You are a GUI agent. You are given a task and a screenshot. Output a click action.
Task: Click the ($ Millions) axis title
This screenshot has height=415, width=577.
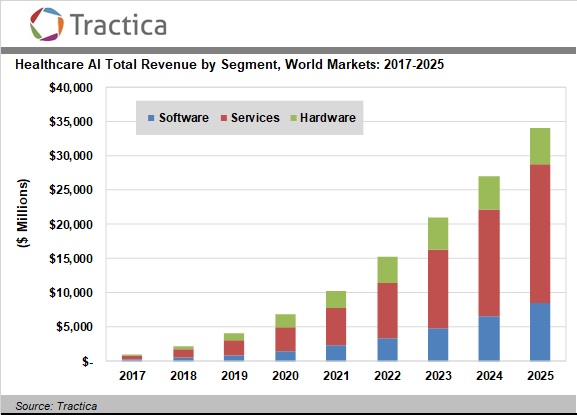tap(23, 213)
